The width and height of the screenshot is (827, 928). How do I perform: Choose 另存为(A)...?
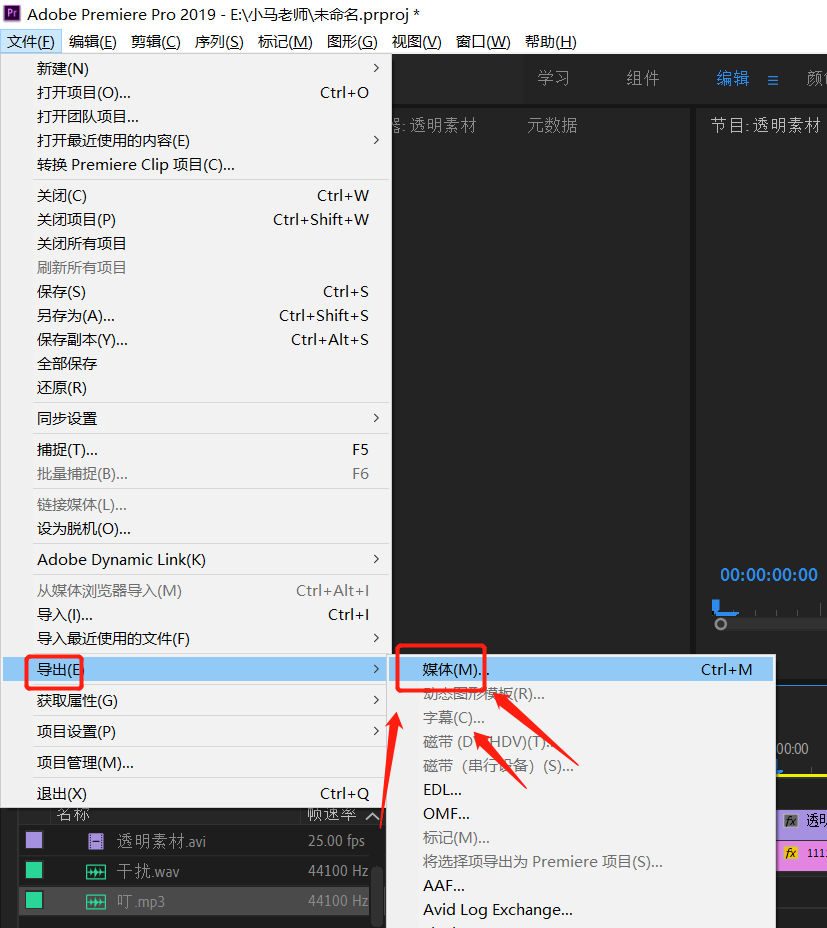196,315
